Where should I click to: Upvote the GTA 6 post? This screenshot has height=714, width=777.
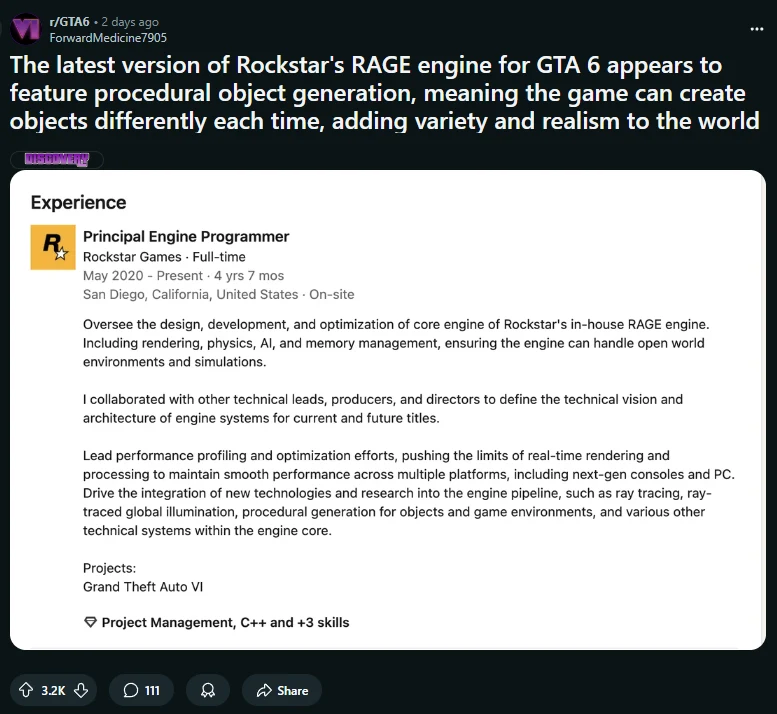[x=26, y=690]
